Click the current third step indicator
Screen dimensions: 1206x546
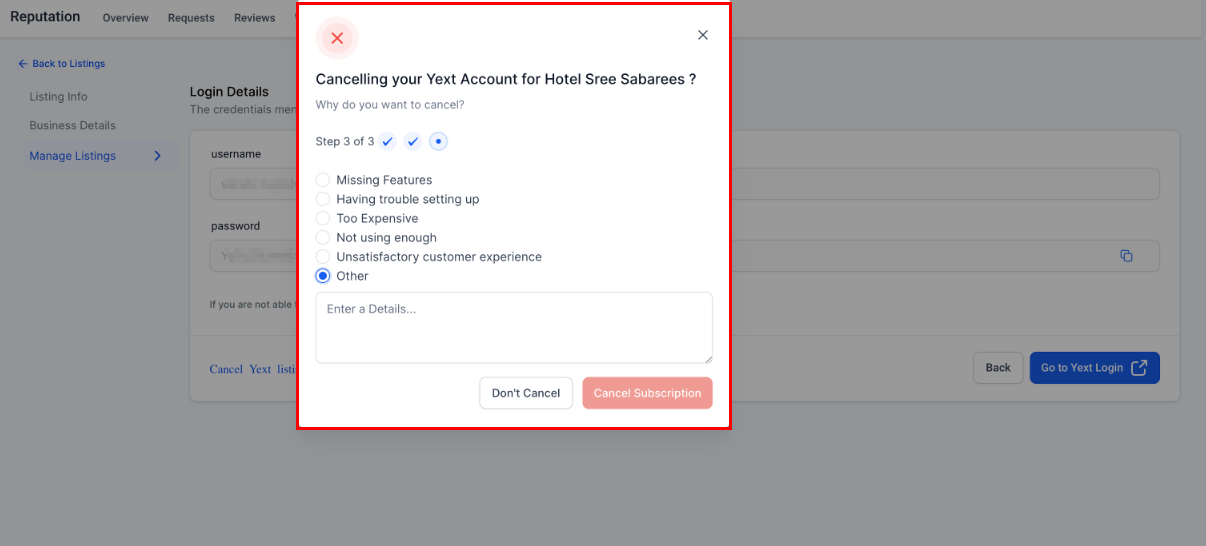point(439,142)
